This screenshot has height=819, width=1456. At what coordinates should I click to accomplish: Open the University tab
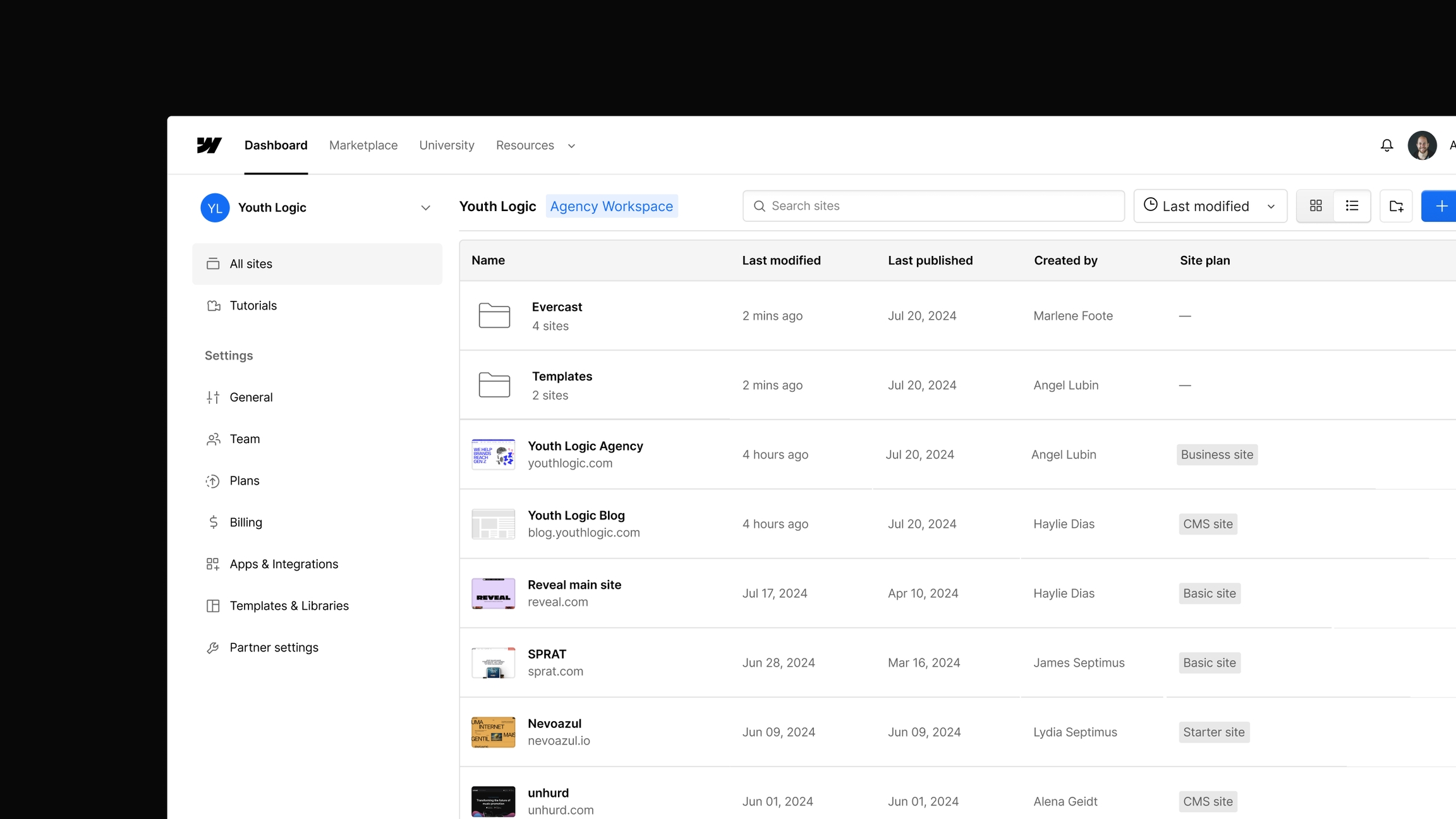point(446,145)
